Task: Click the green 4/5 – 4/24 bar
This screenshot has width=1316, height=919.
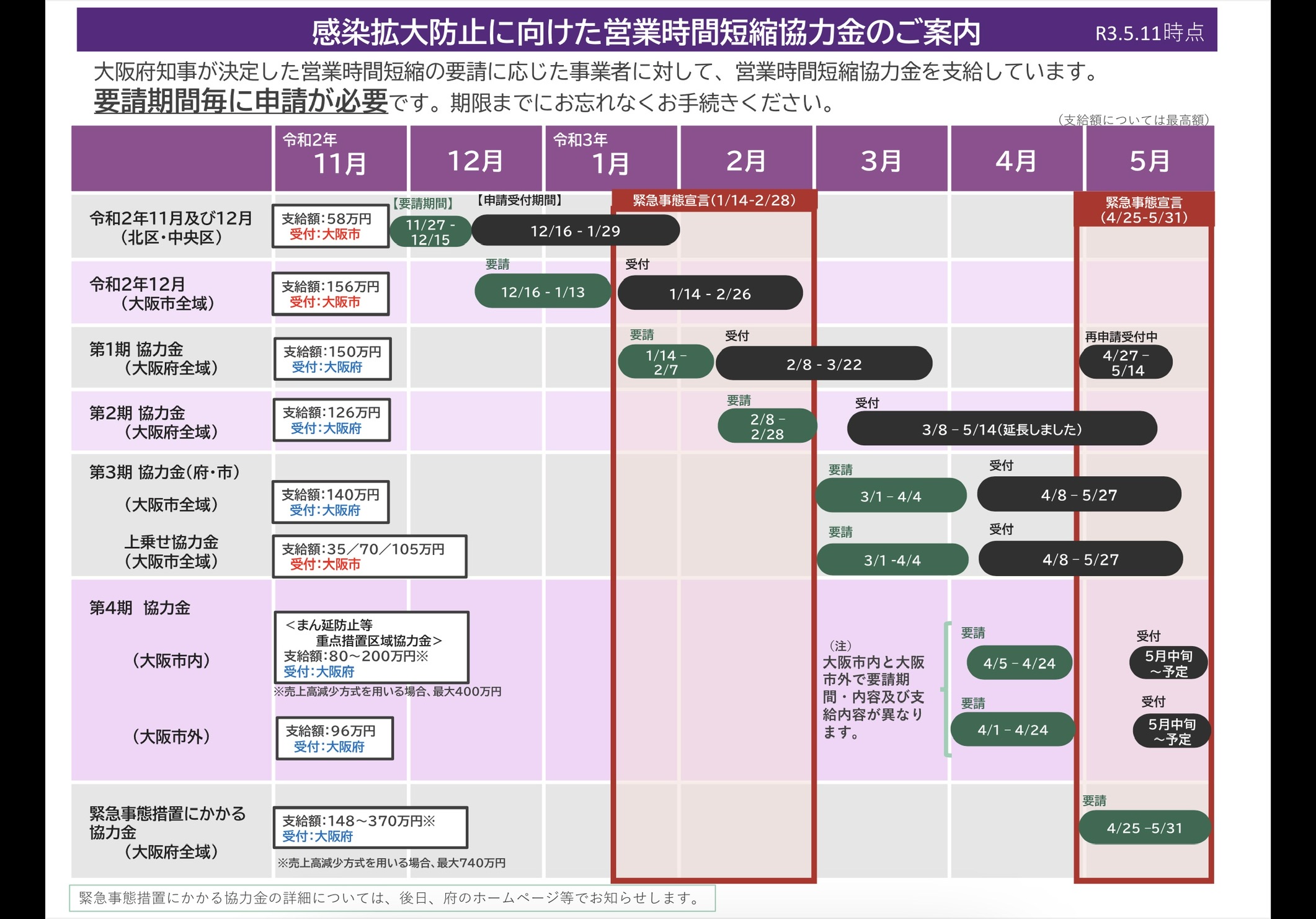Action: tap(1018, 663)
